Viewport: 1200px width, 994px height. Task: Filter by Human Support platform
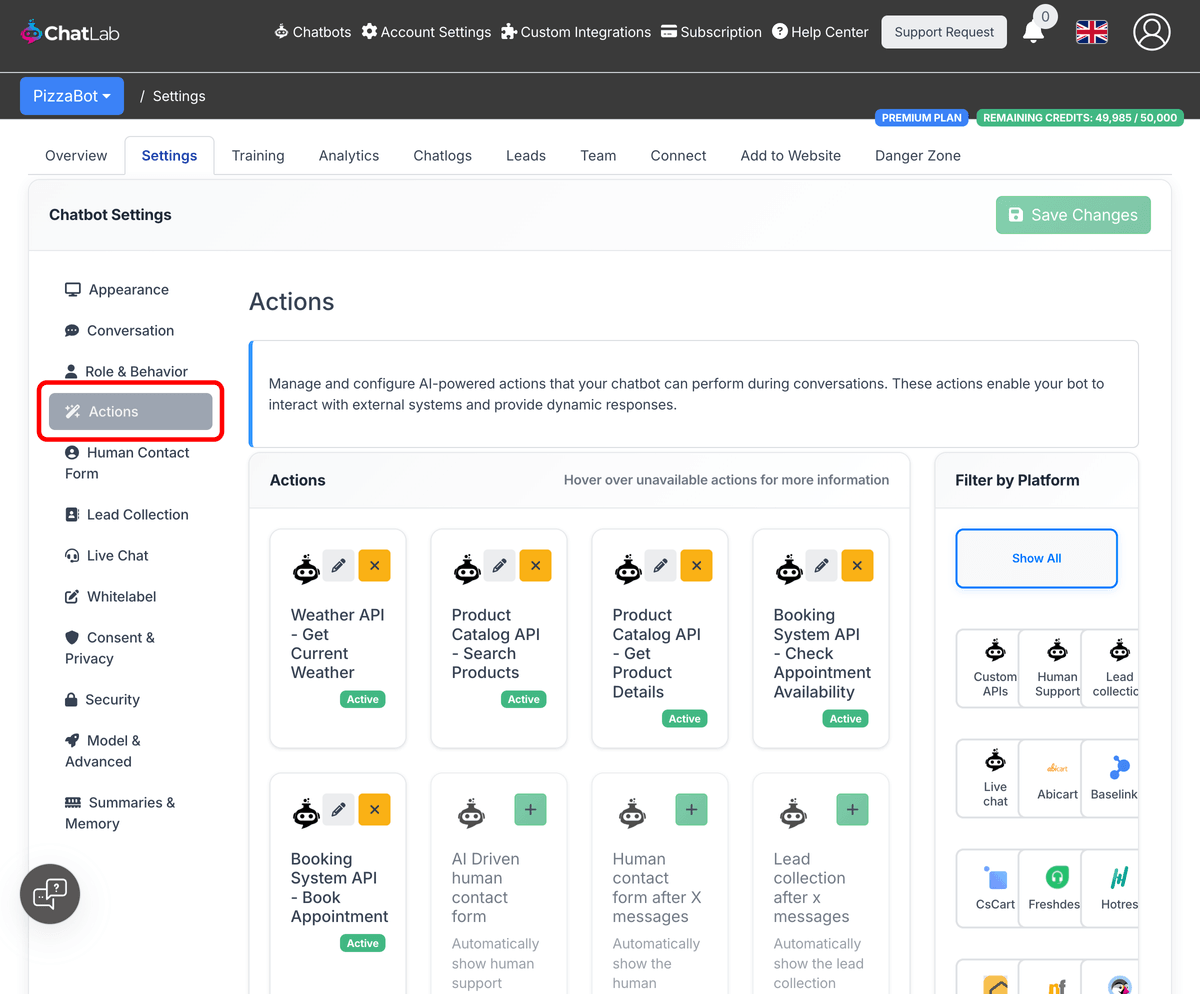pos(1056,668)
